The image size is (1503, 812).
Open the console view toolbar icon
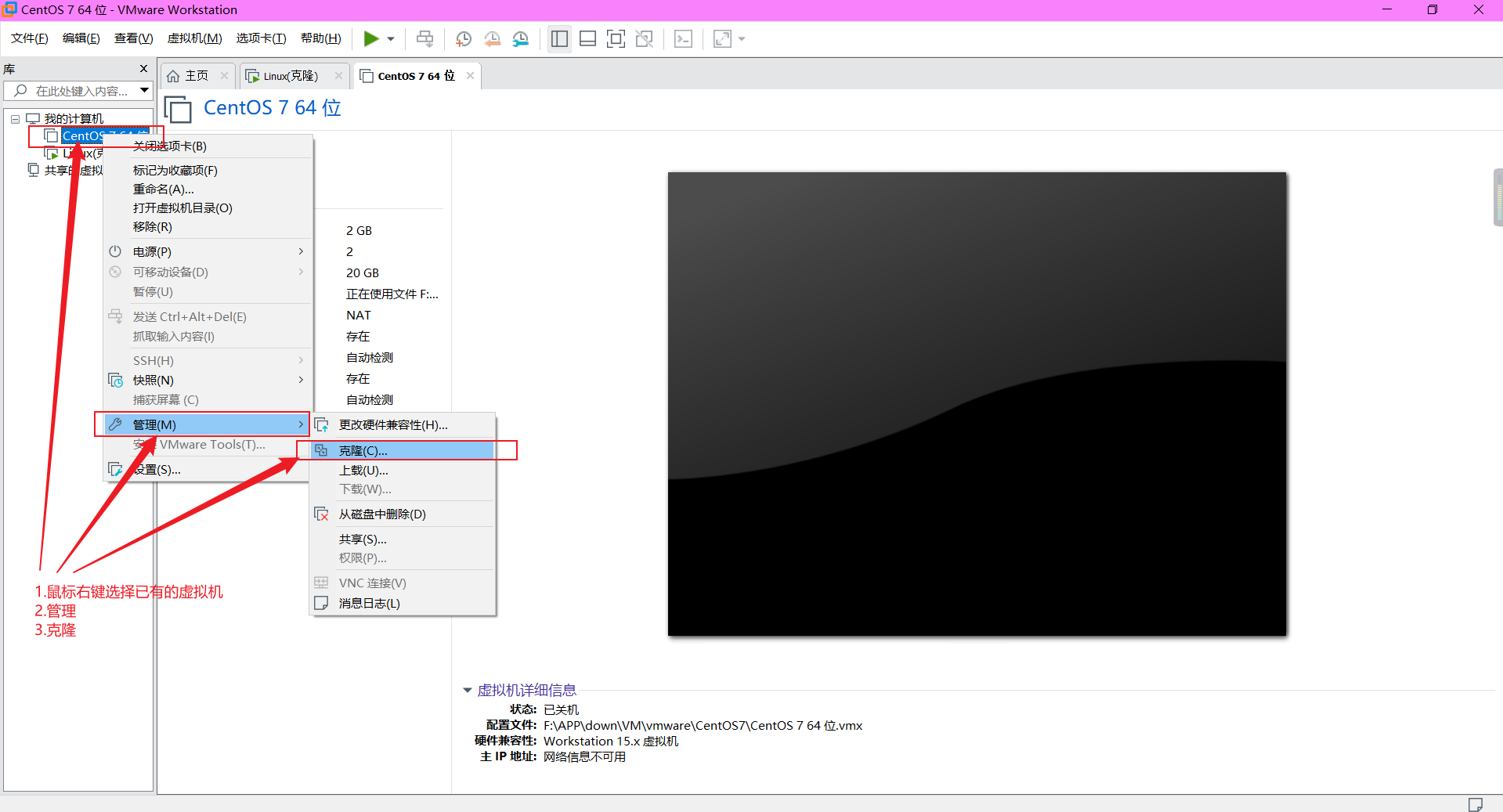[683, 38]
